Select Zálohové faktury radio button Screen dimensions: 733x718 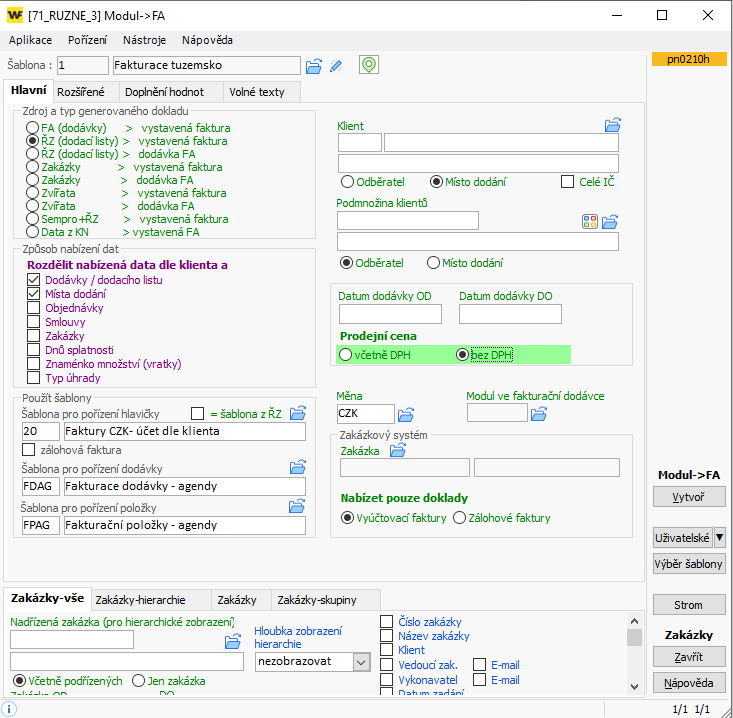tap(460, 517)
